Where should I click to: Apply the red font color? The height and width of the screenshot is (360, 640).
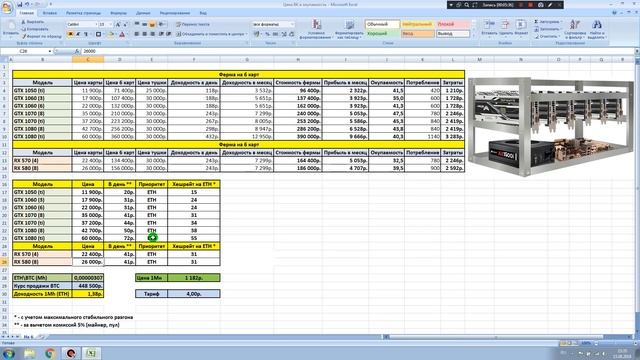click(x=122, y=34)
